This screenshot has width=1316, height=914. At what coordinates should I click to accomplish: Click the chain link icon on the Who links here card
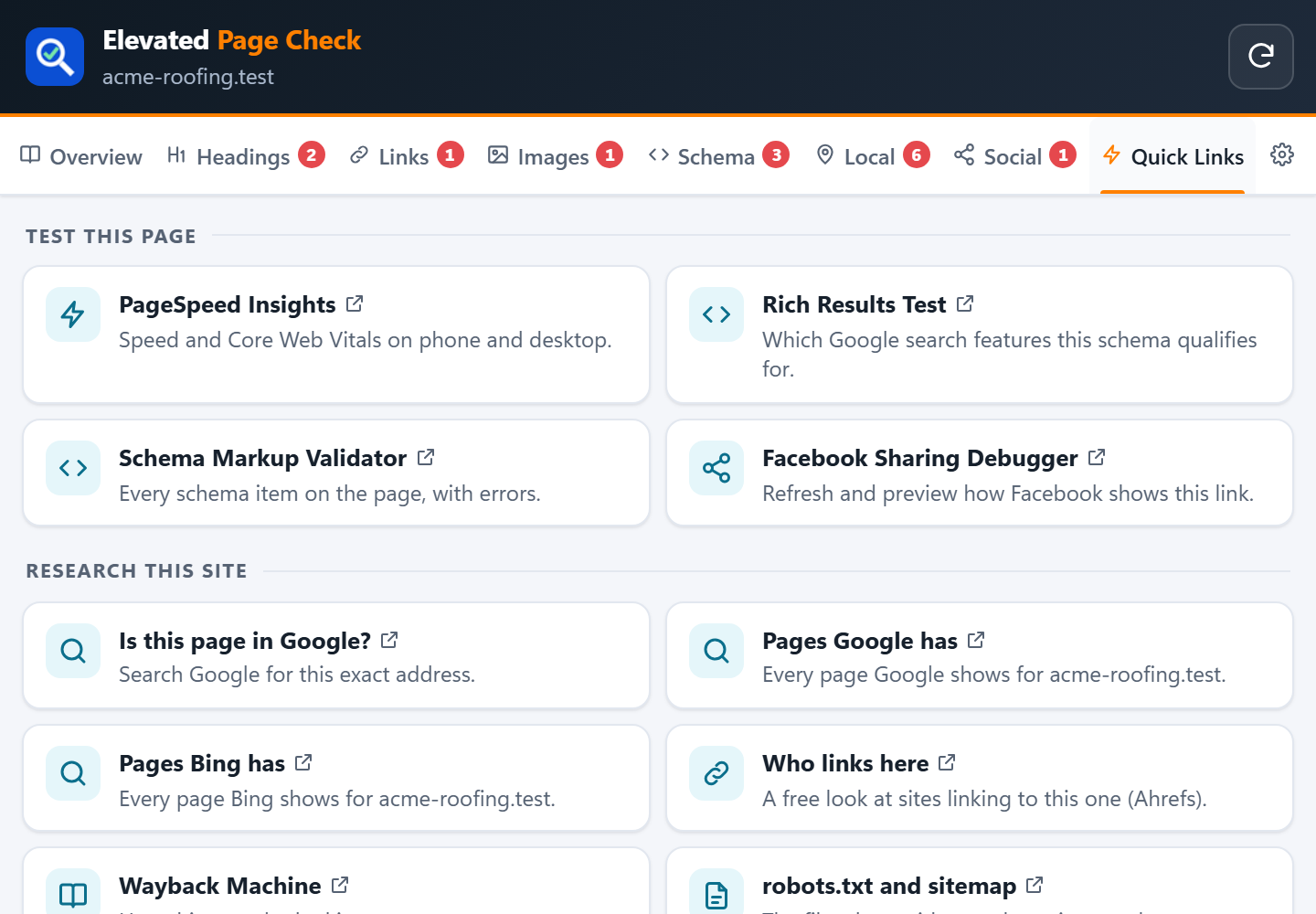pyautogui.click(x=716, y=773)
